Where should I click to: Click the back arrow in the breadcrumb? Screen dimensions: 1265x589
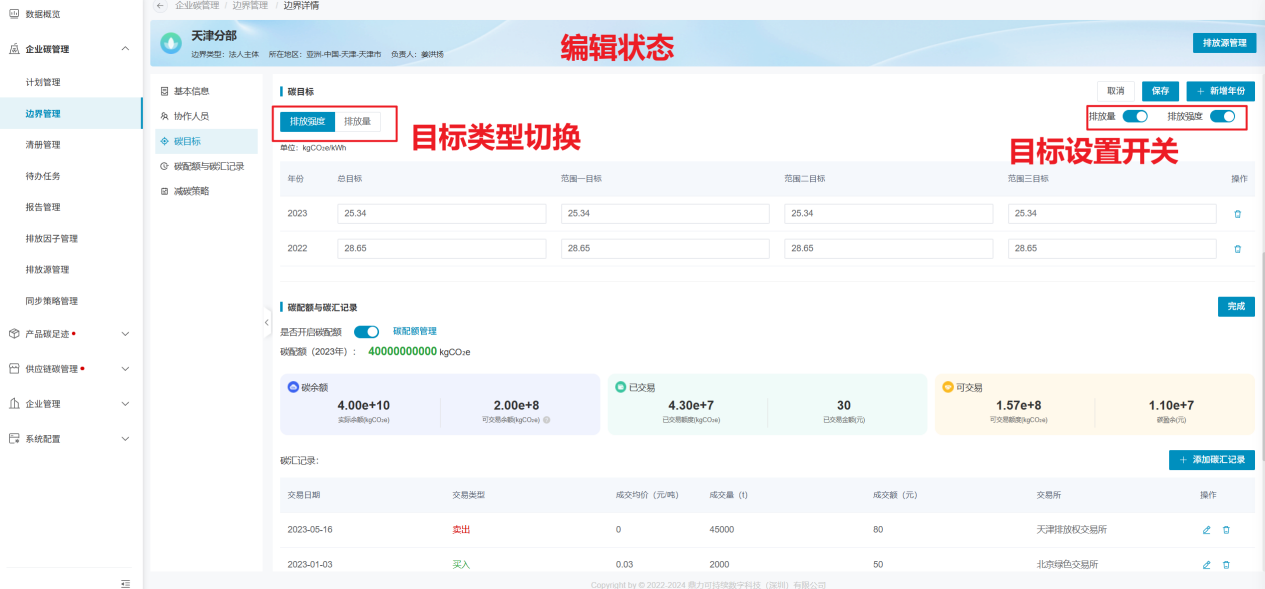pyautogui.click(x=160, y=6)
